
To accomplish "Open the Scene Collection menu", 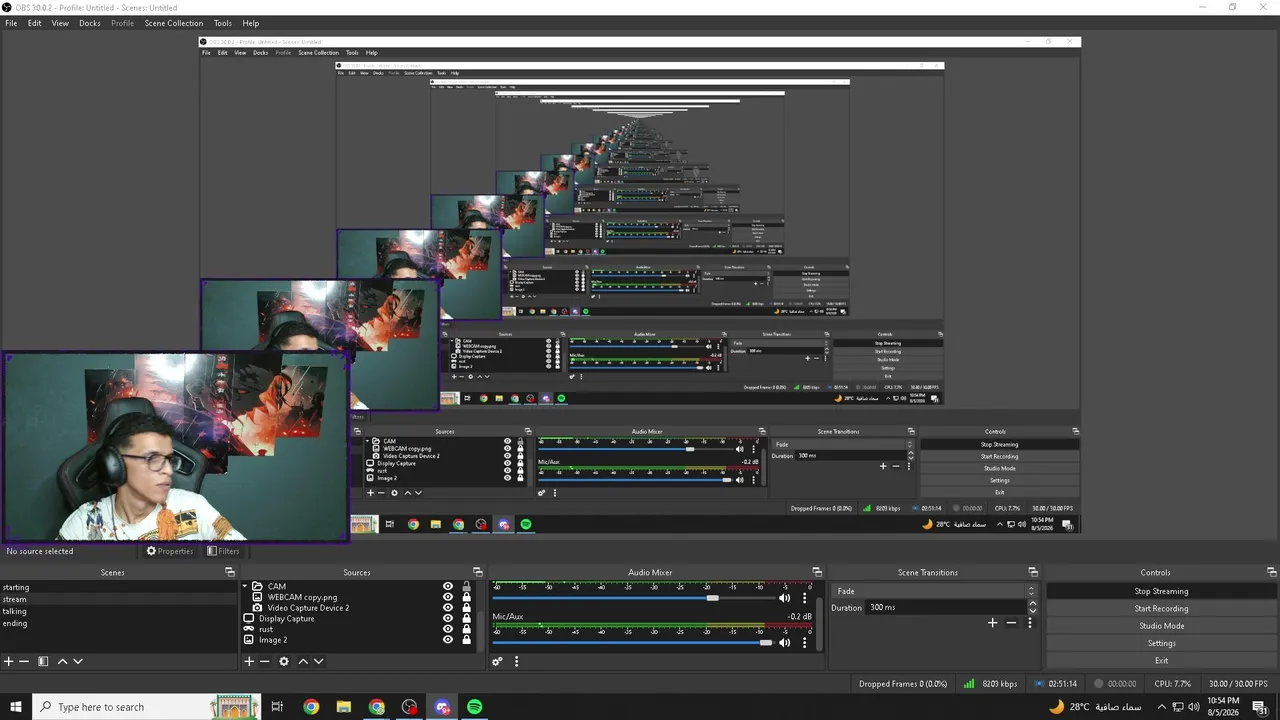I will pos(174,23).
